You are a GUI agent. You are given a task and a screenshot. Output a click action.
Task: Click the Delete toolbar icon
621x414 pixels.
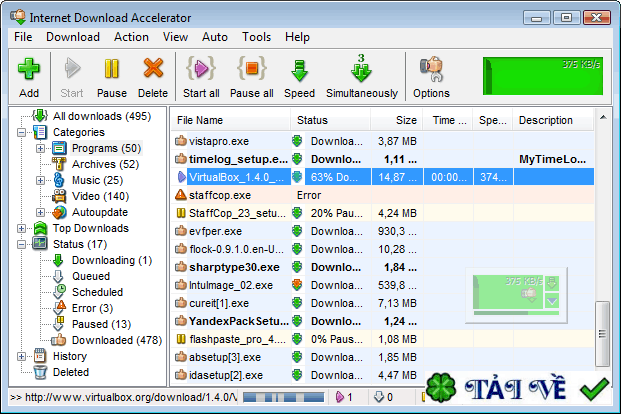click(153, 77)
